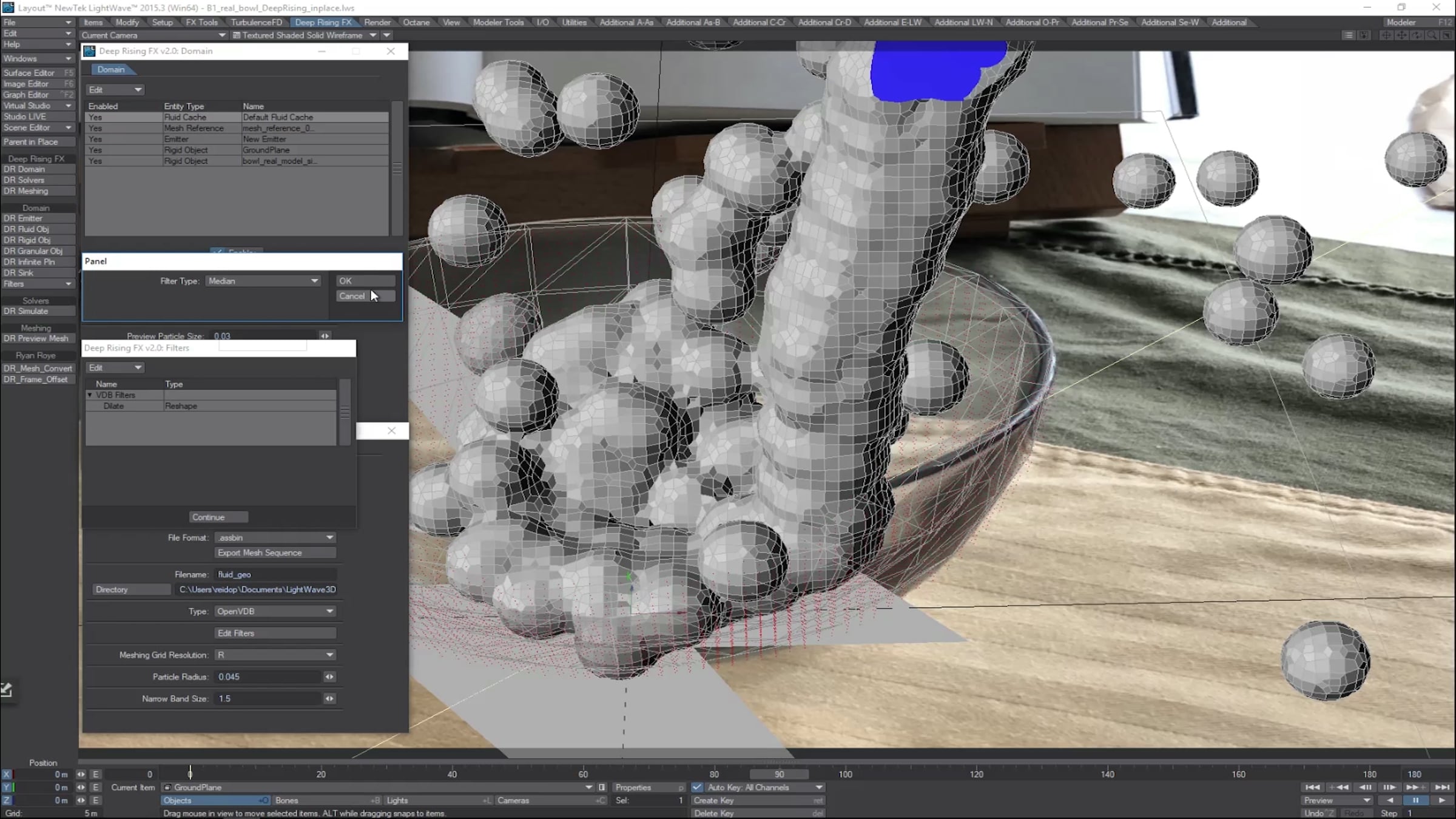Image resolution: width=1456 pixels, height=819 pixels.
Task: Click the Particle Radius slider arrows
Action: [329, 676]
